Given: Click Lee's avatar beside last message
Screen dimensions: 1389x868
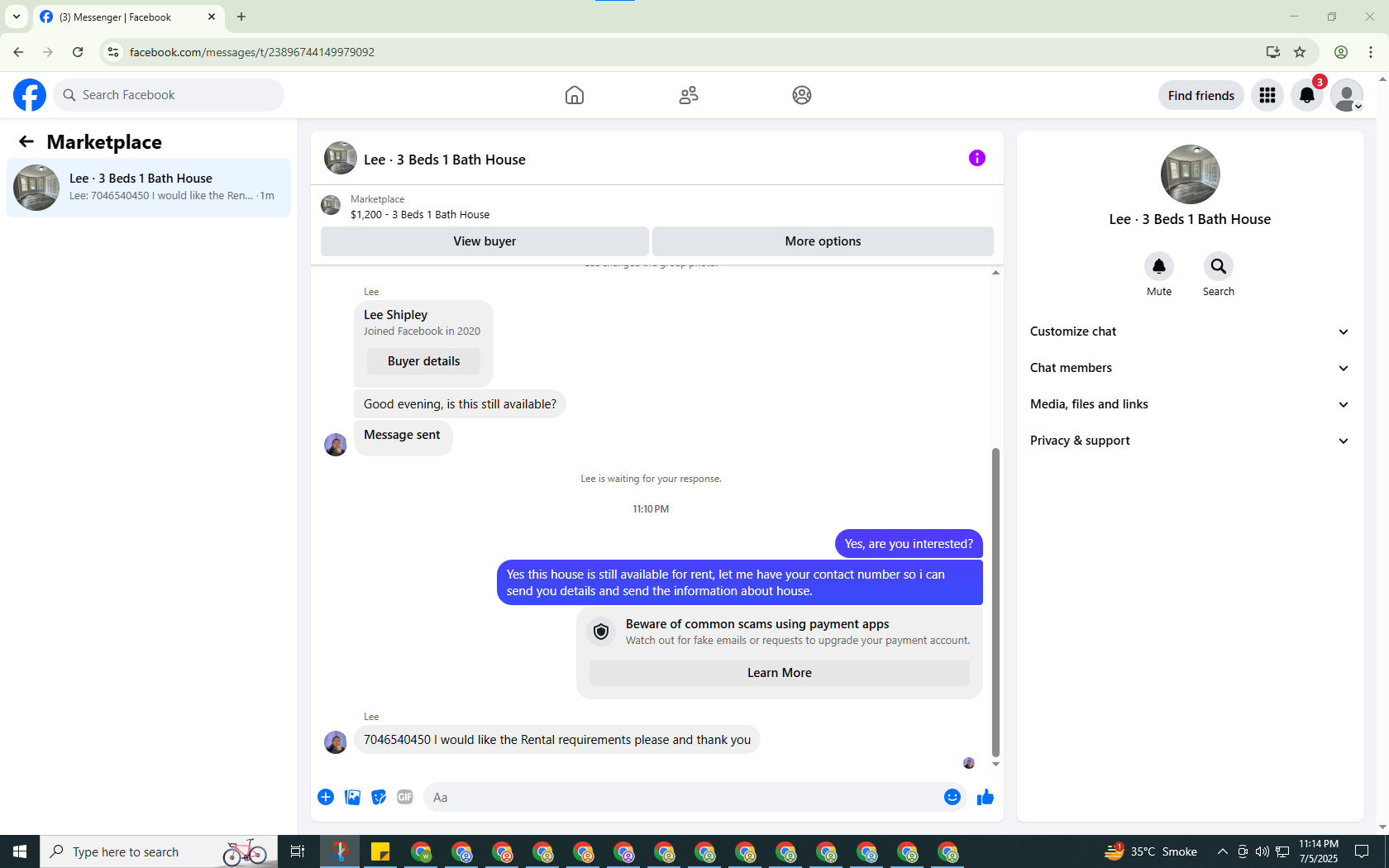Looking at the screenshot, I should [x=336, y=742].
